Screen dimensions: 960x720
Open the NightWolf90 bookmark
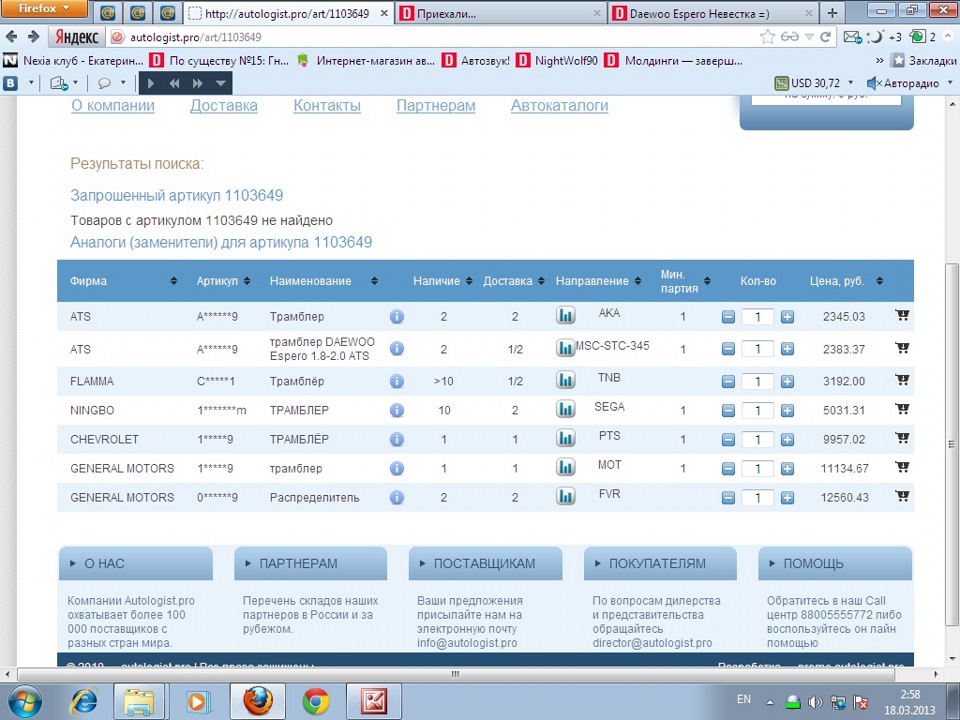coord(557,61)
